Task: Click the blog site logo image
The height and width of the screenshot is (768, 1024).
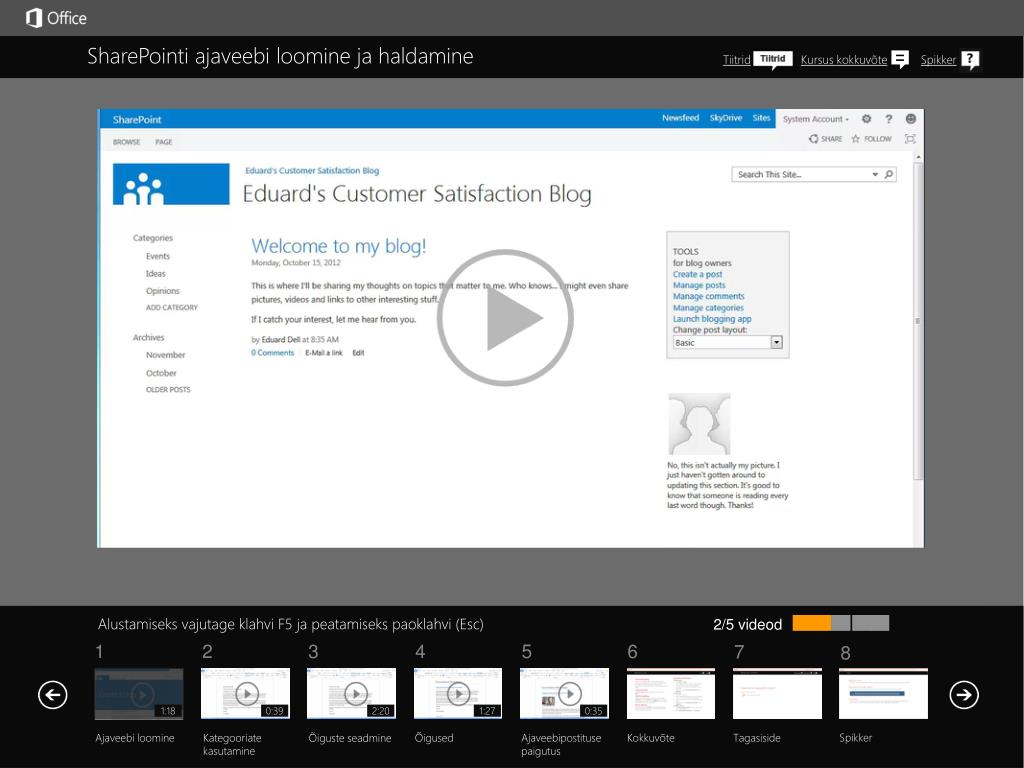Action: [171, 184]
